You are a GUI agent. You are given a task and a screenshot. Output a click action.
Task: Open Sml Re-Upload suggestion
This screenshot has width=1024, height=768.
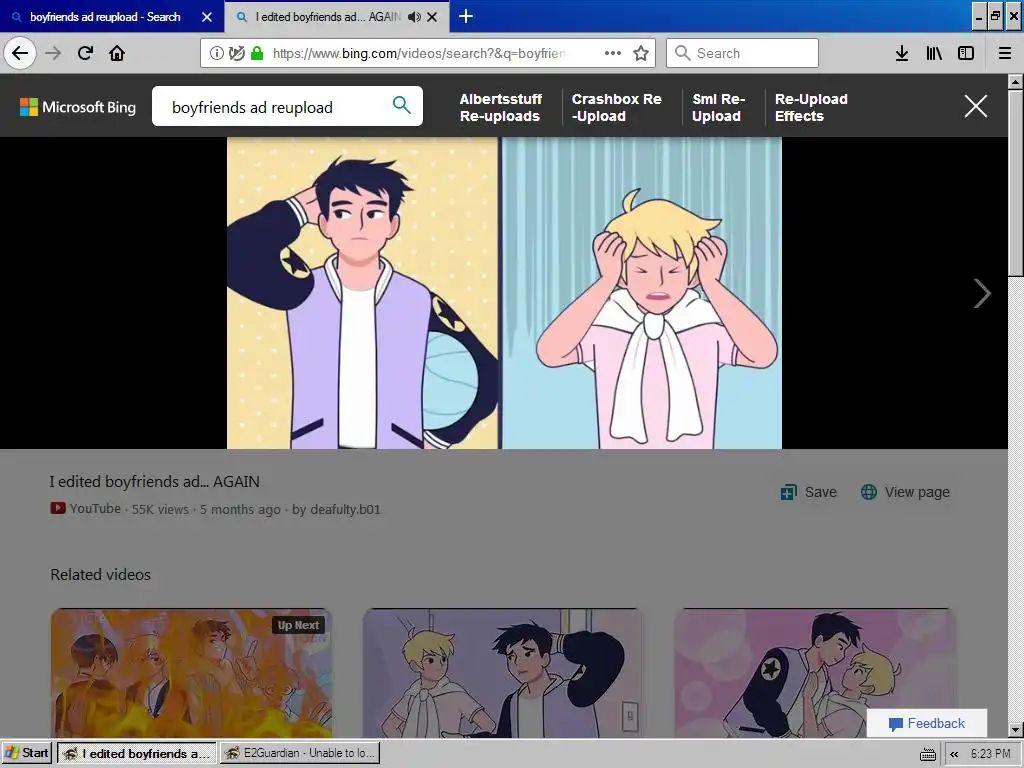[x=718, y=108]
